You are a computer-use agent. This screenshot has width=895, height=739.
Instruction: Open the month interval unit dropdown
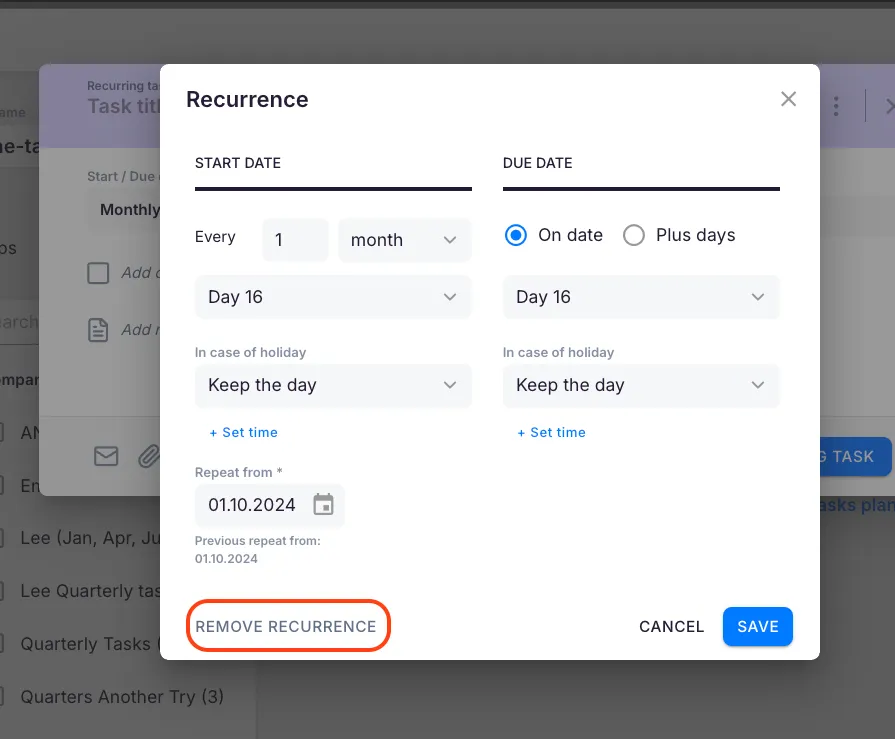pyautogui.click(x=404, y=240)
